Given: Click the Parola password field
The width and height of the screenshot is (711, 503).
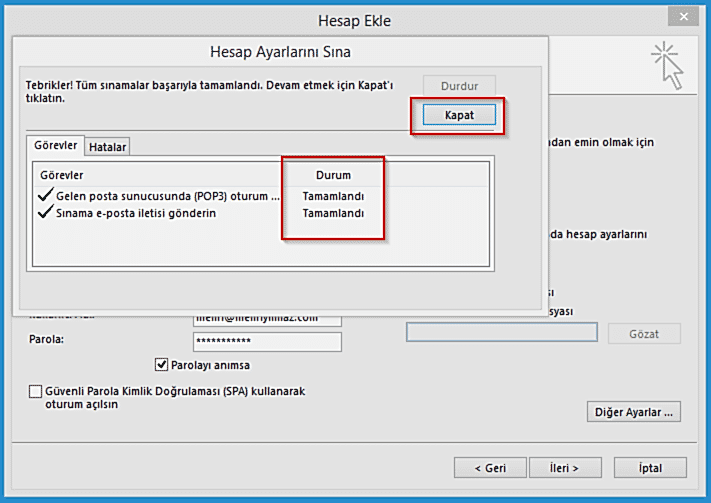Looking at the screenshot, I should pyautogui.click(x=267, y=342).
